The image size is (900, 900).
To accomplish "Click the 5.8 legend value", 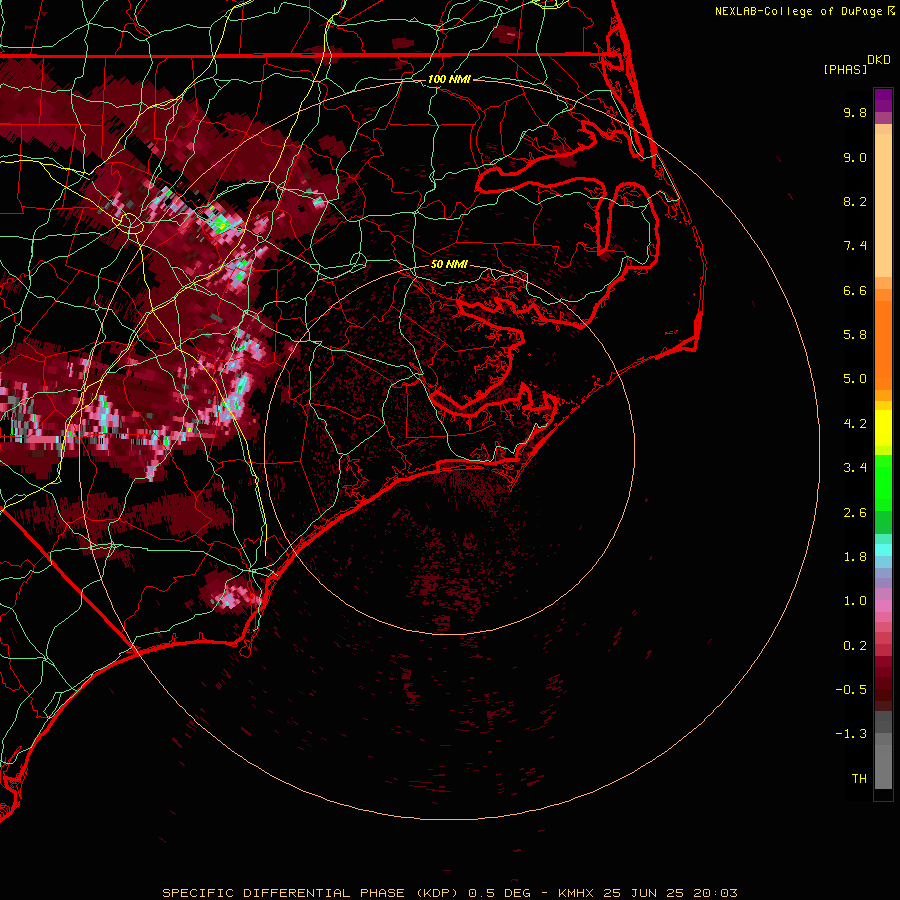I will coord(855,335).
